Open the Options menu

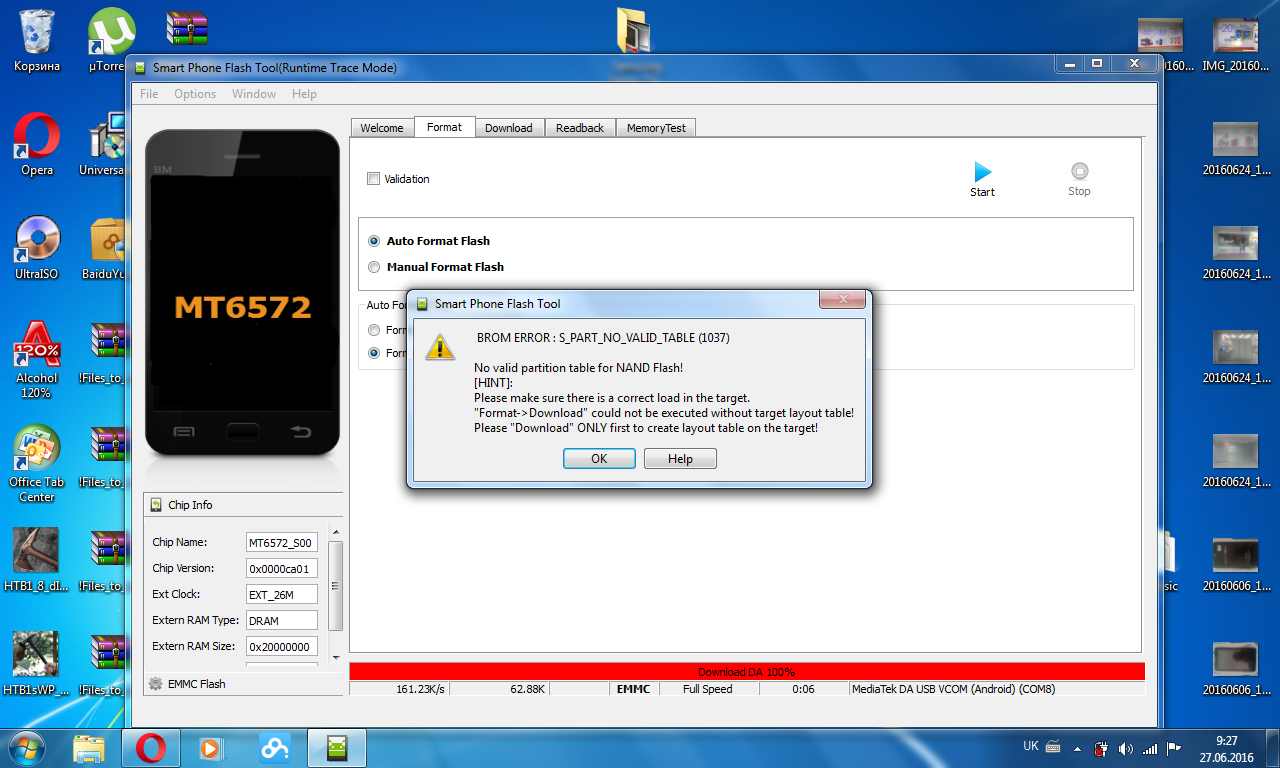(195, 94)
